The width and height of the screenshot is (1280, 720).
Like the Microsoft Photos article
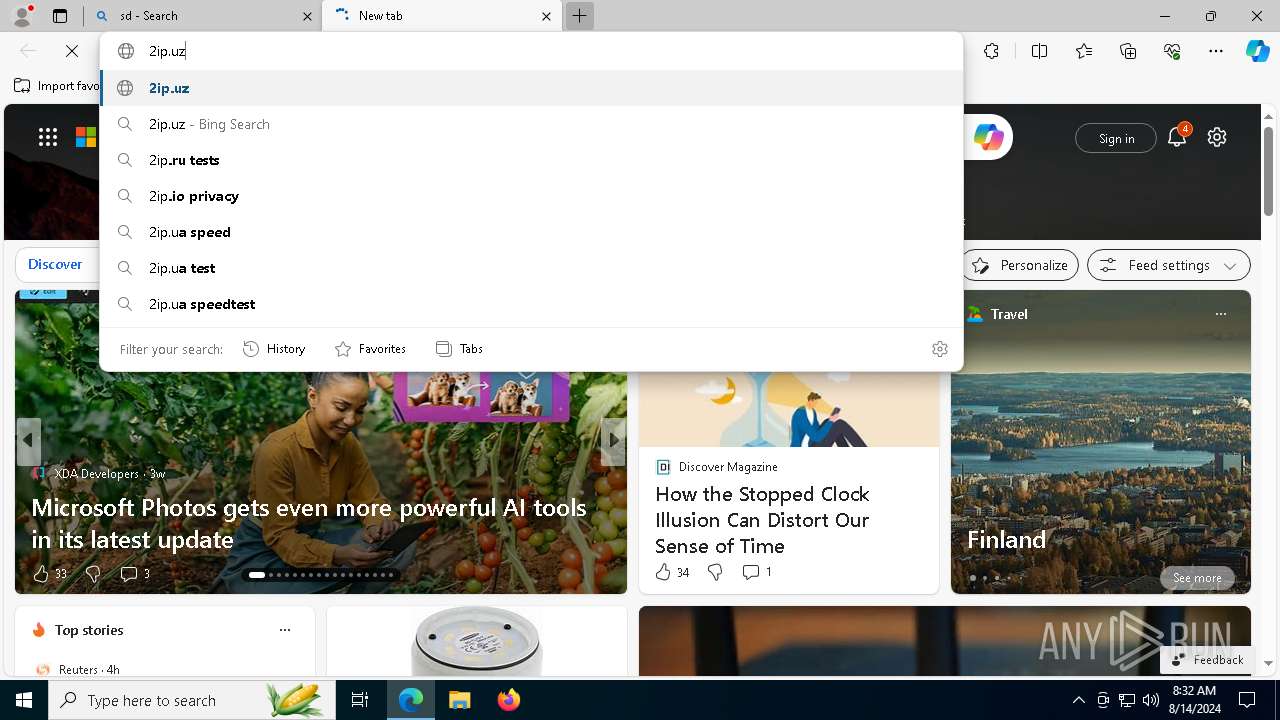coord(49,574)
